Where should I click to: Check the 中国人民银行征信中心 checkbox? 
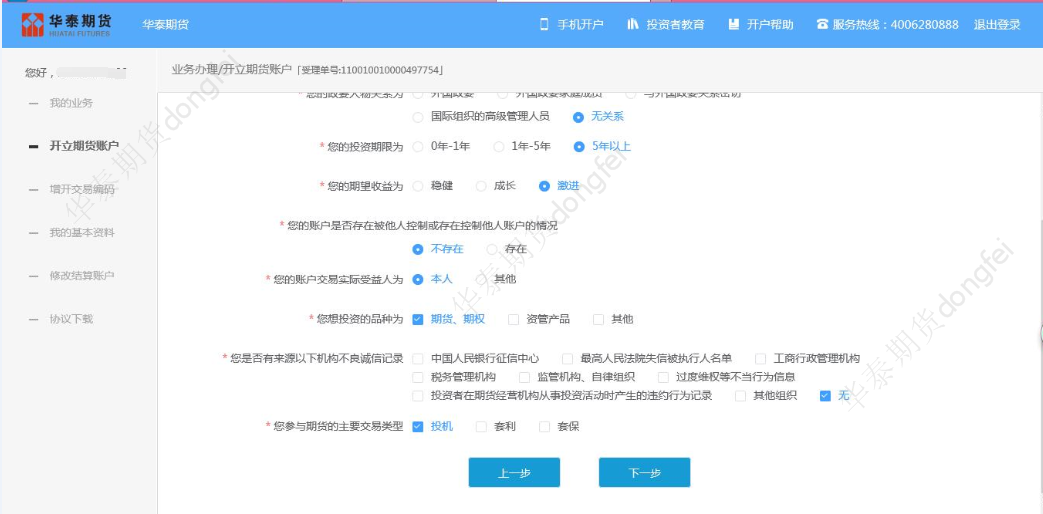click(418, 358)
